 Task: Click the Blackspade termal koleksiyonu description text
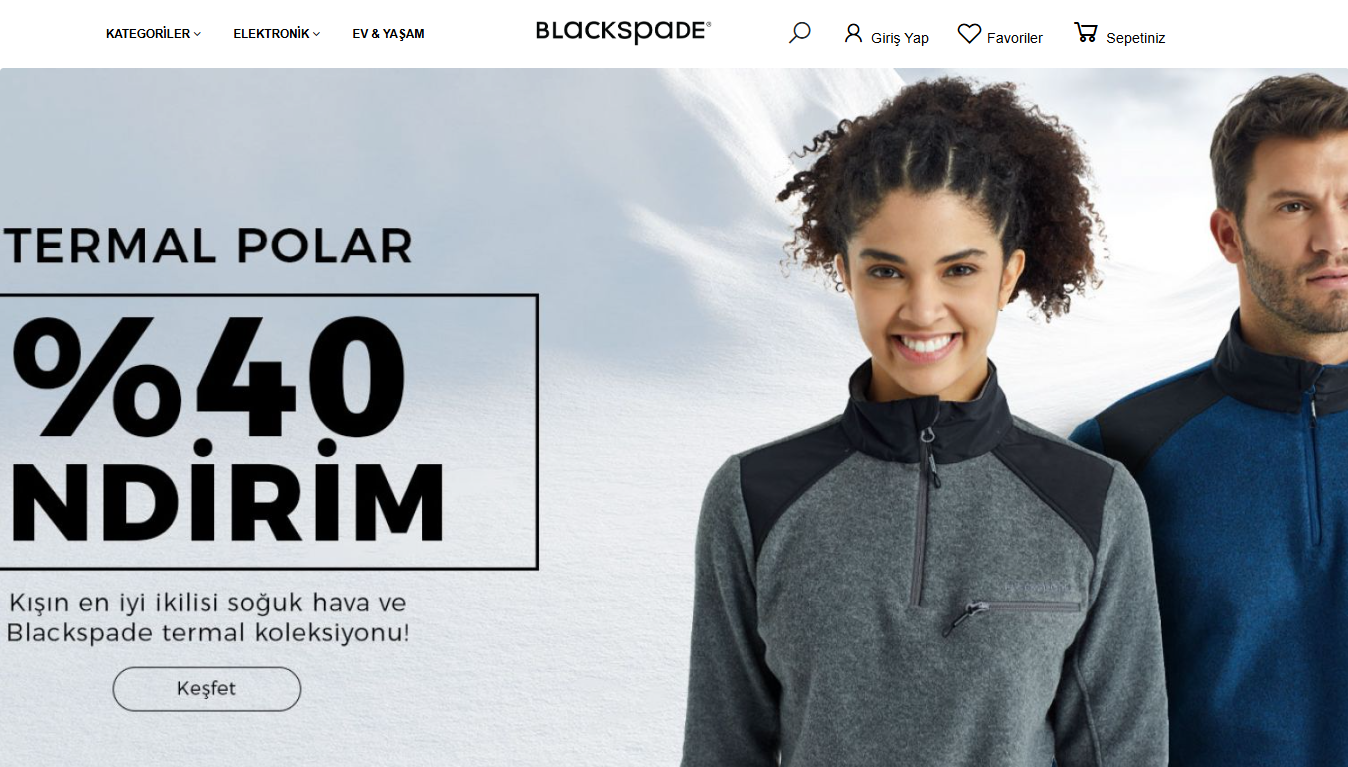coord(207,633)
